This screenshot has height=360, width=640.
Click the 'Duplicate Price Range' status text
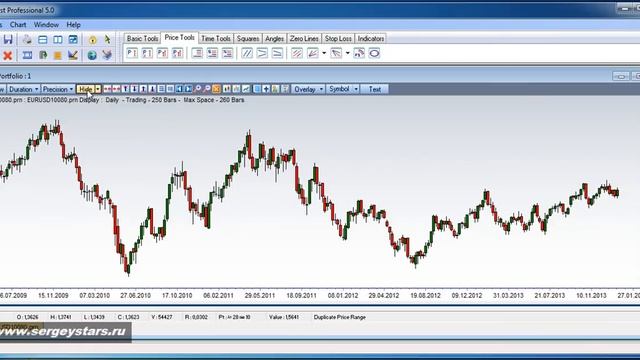(x=340, y=317)
